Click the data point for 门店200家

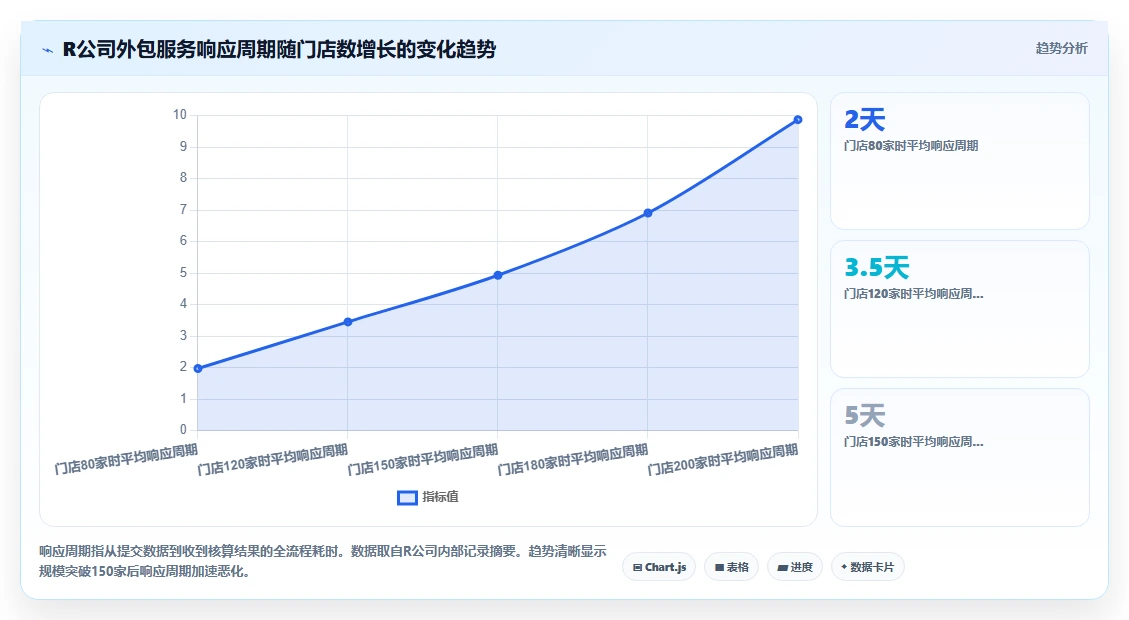point(798,120)
